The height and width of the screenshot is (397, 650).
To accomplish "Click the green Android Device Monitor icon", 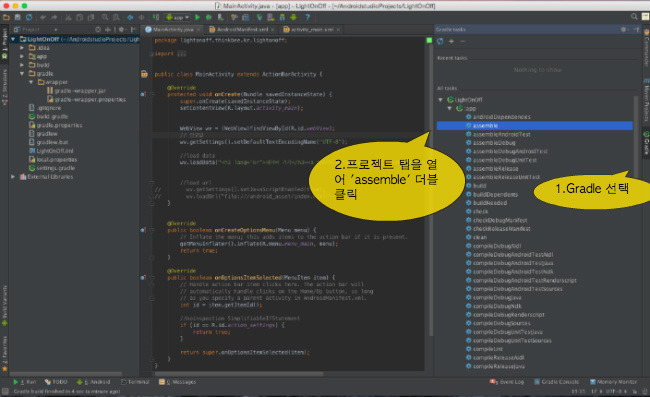I will [293, 17].
